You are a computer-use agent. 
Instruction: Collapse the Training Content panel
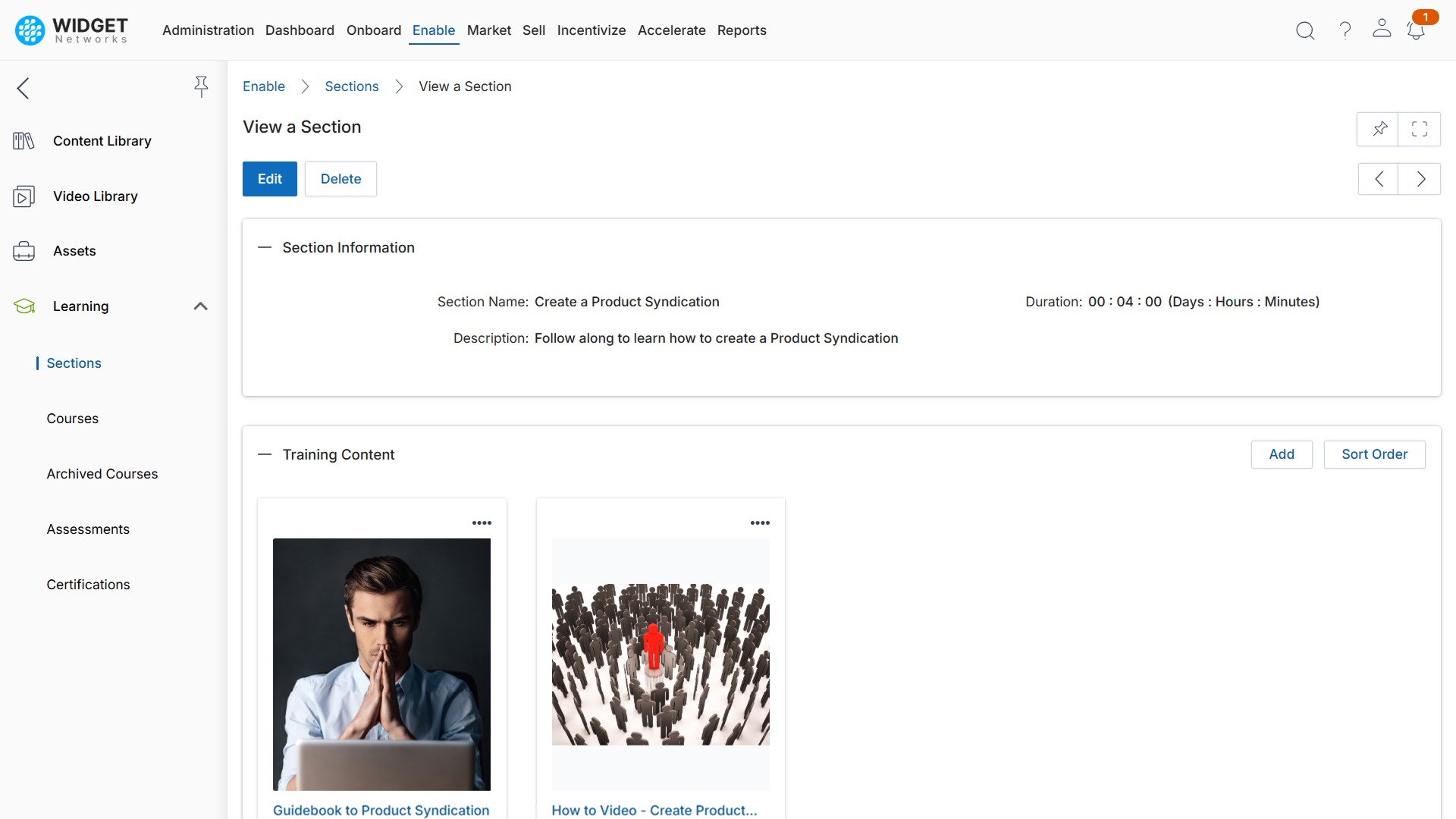265,454
